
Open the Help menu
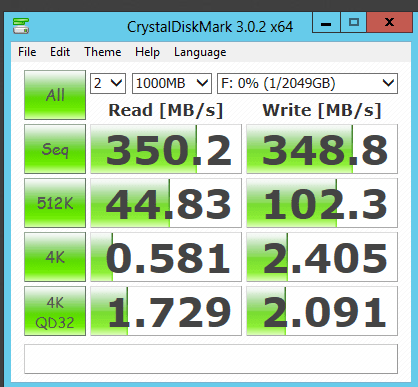click(x=147, y=52)
